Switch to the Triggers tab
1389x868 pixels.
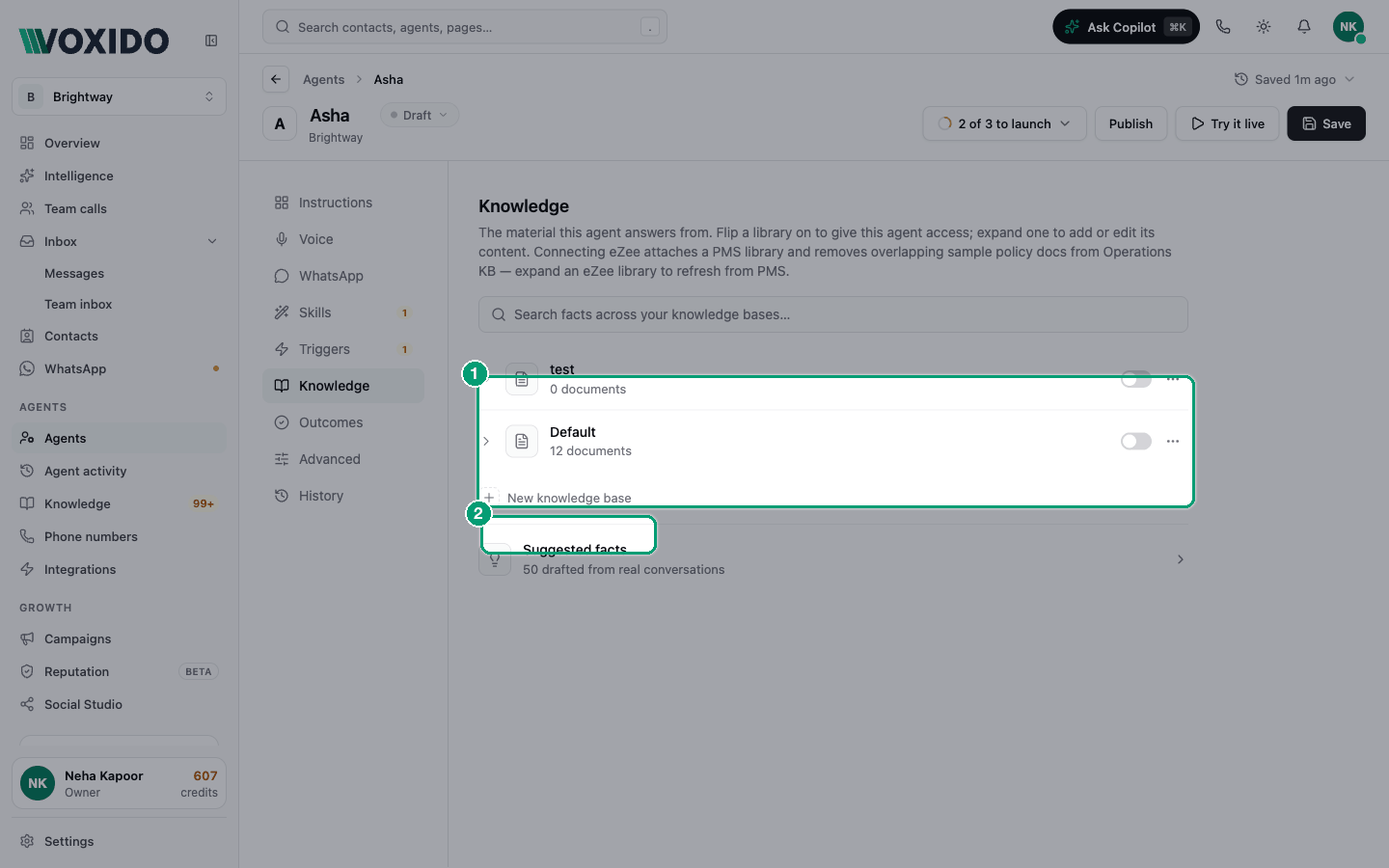343,349
